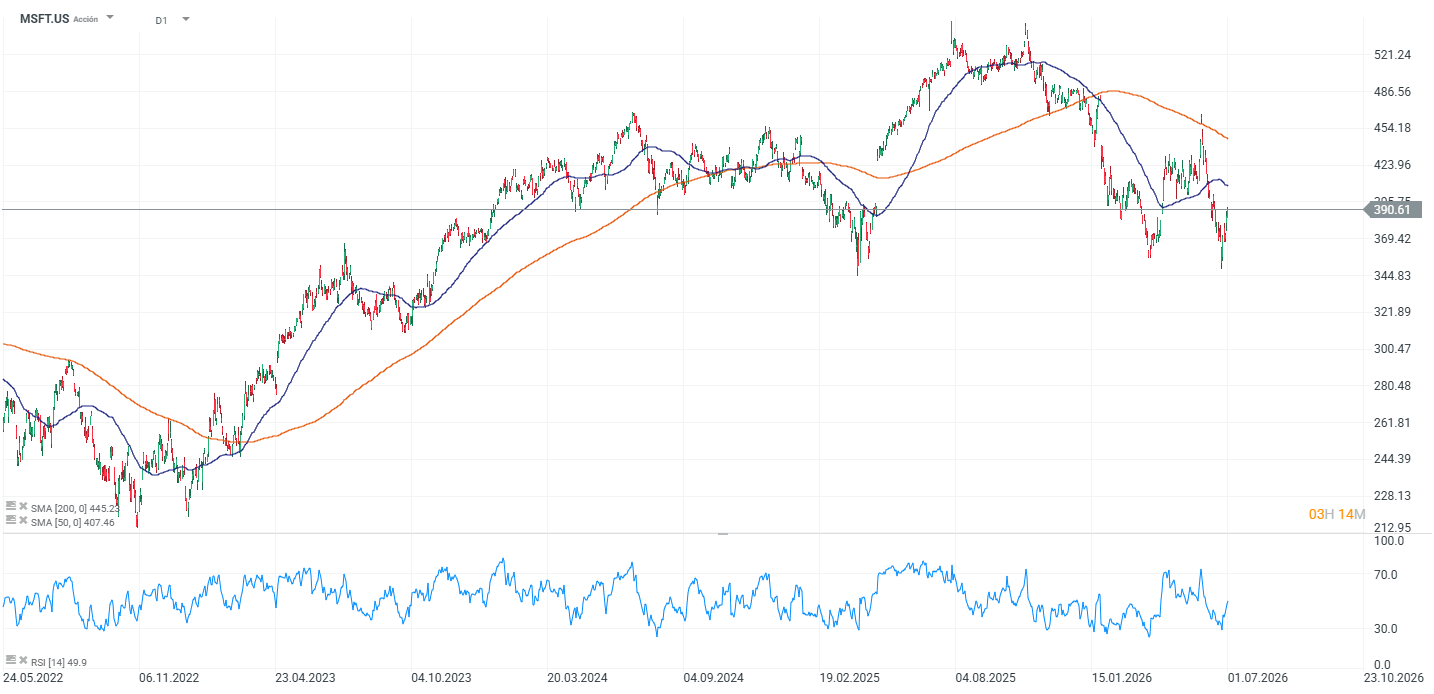
Task: Expand the D1 timeframe dropdown arrow
Action: 185,19
